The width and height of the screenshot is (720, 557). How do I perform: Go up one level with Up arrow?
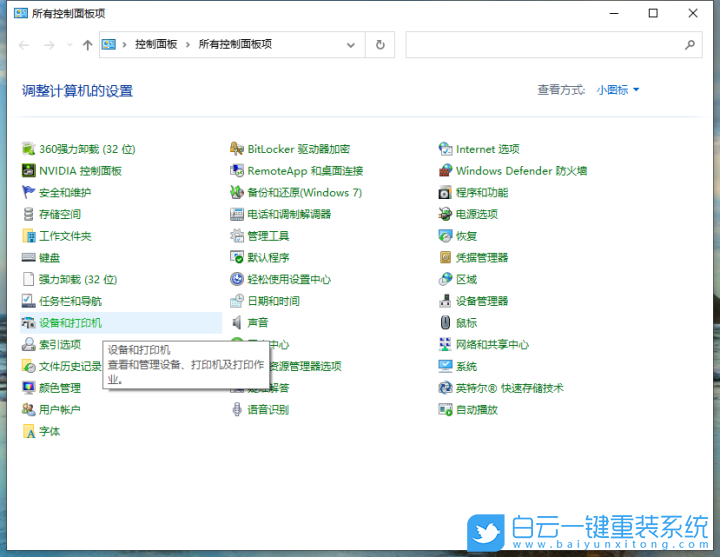pyautogui.click(x=87, y=45)
